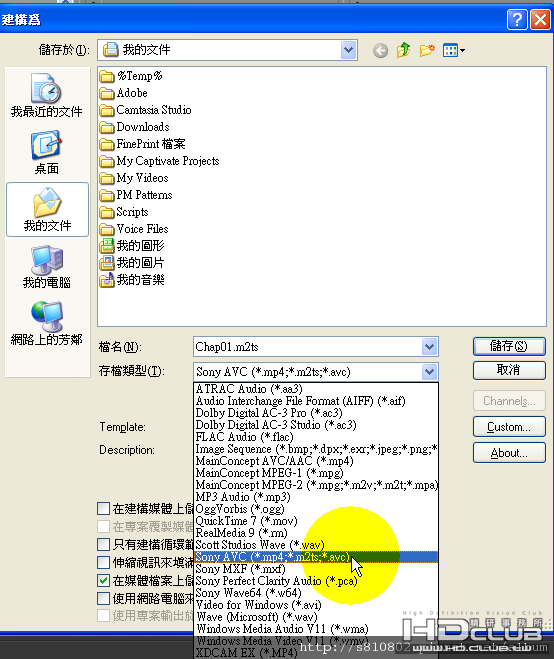Screen dimensions: 554x659
Task: Go up one folder level icon
Action: [x=404, y=50]
